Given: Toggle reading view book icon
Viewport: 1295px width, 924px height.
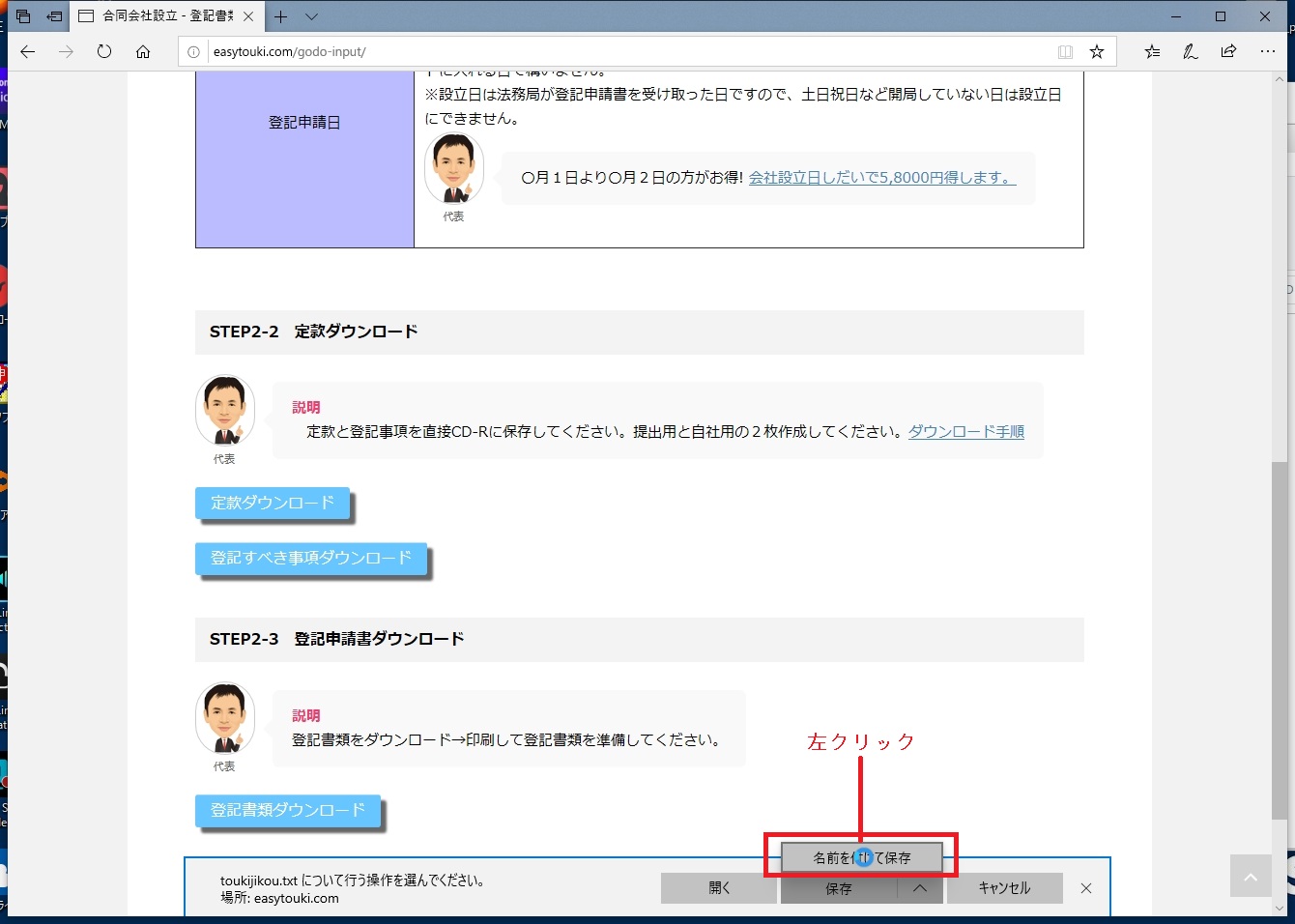Looking at the screenshot, I should [1065, 52].
